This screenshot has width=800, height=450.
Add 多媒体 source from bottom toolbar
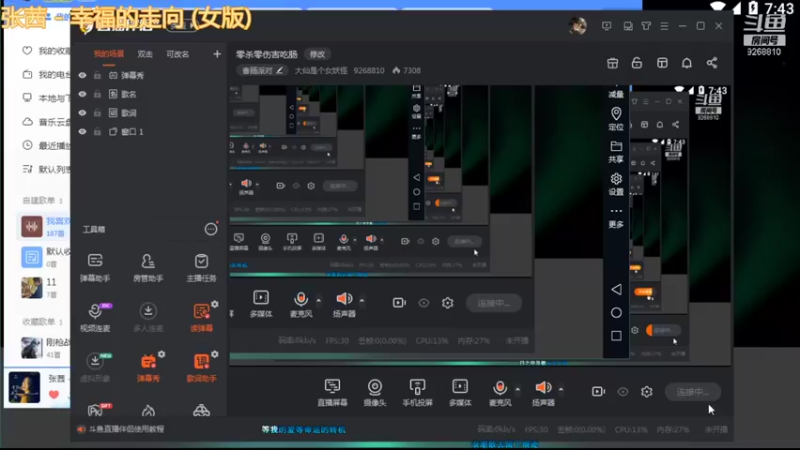tap(460, 392)
